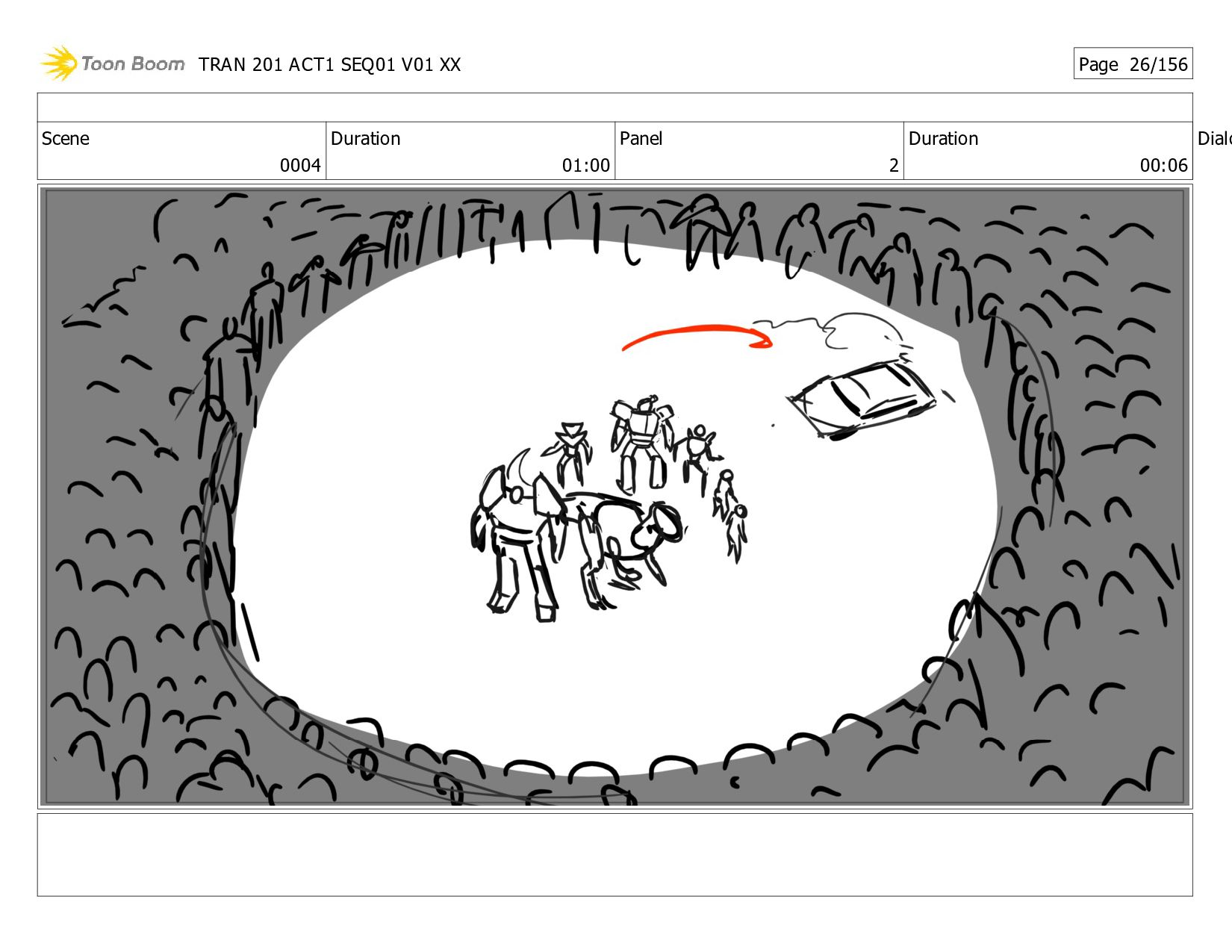Select the scene duration value '01:00'

pyautogui.click(x=585, y=166)
